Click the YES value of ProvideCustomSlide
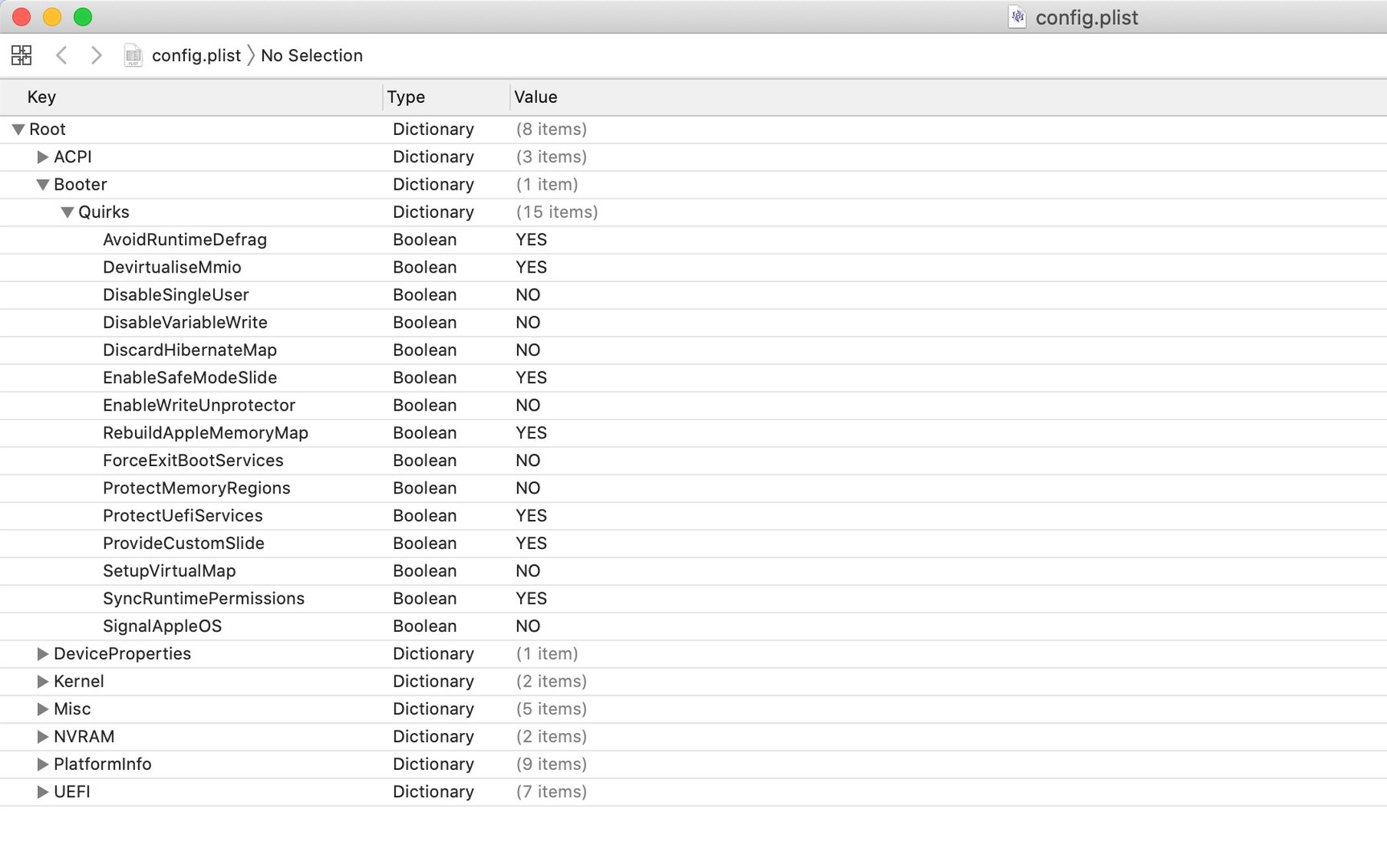Viewport: 1387px width, 868px height. click(531, 543)
